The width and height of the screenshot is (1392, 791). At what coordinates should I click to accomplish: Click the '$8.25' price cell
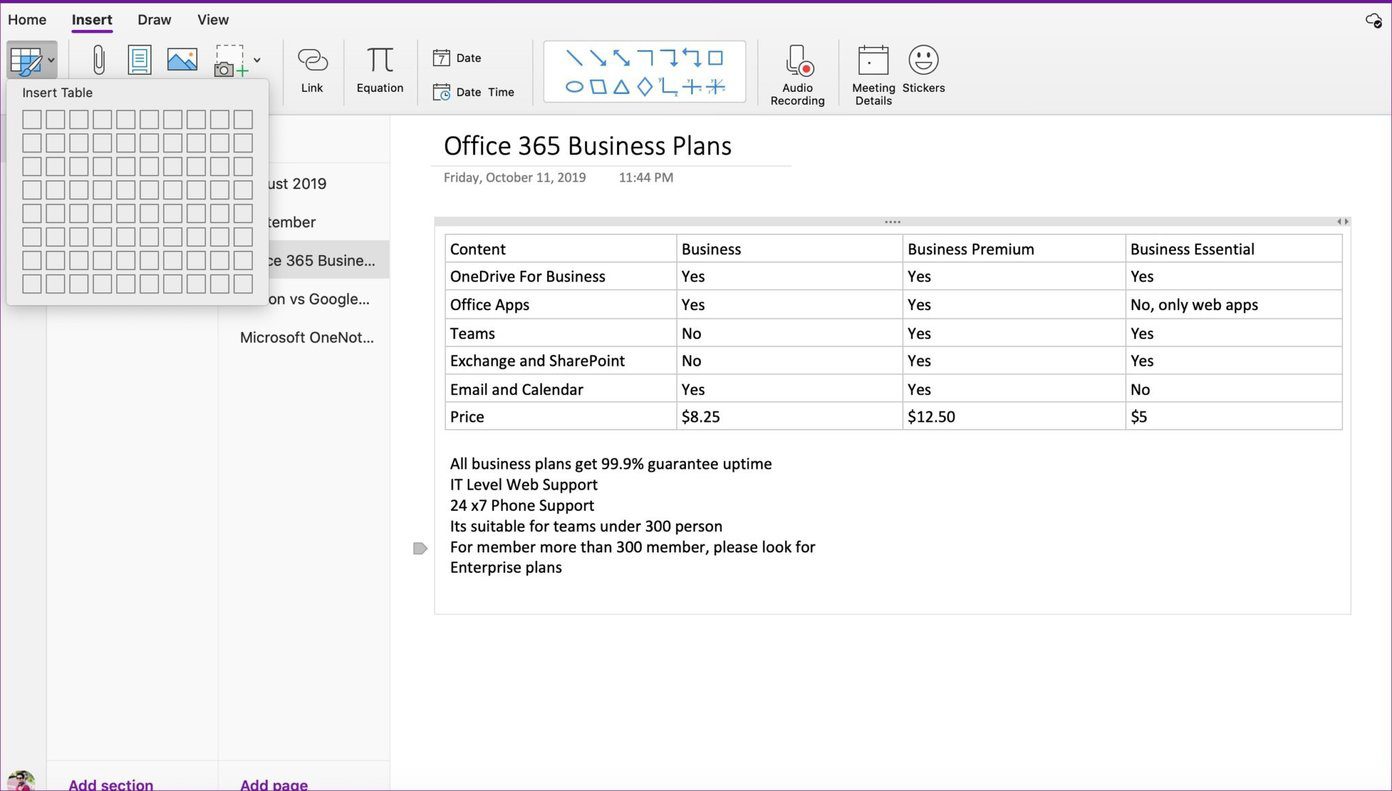pos(790,417)
